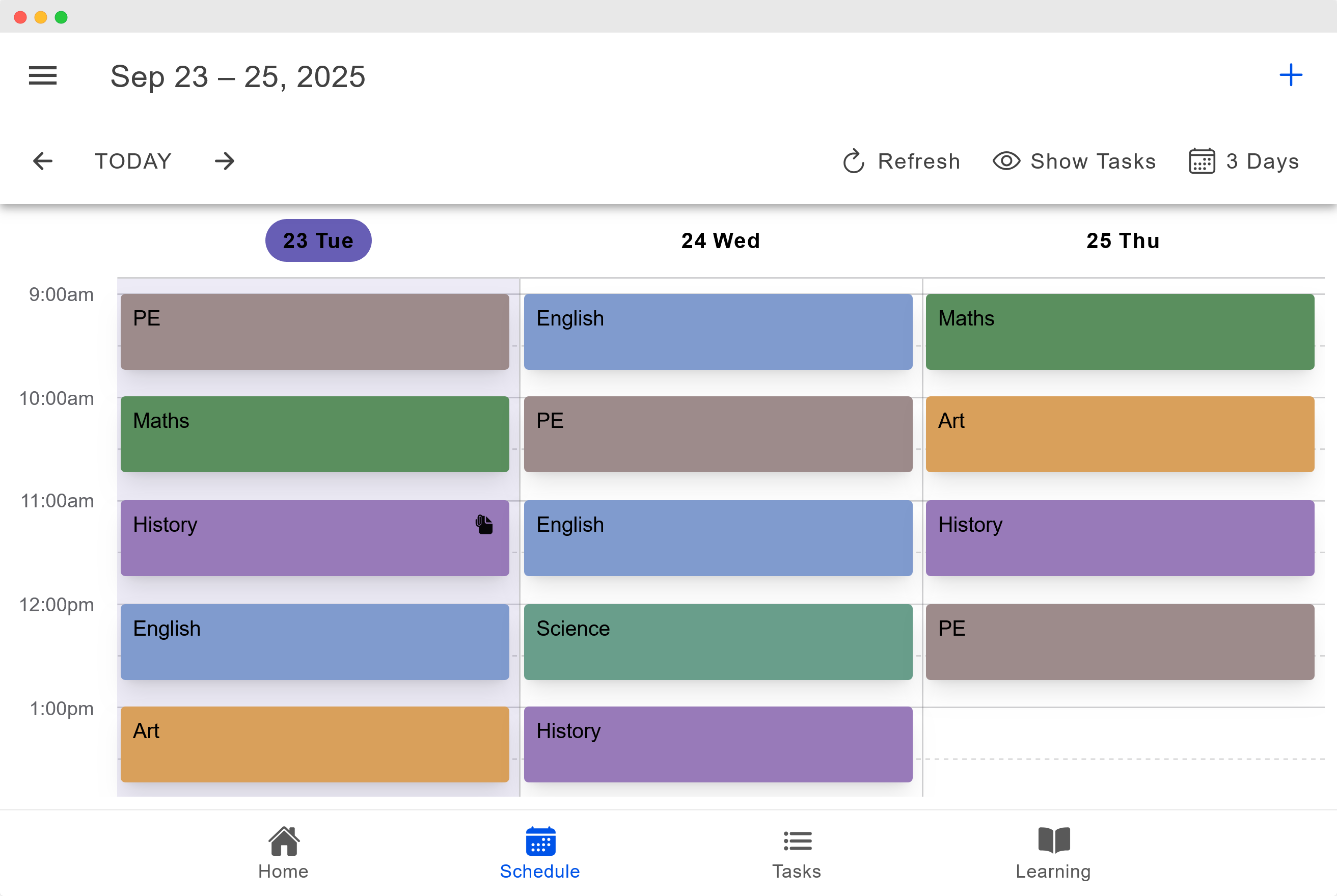Image resolution: width=1337 pixels, height=896 pixels.
Task: Refresh the schedule view
Action: click(x=902, y=161)
